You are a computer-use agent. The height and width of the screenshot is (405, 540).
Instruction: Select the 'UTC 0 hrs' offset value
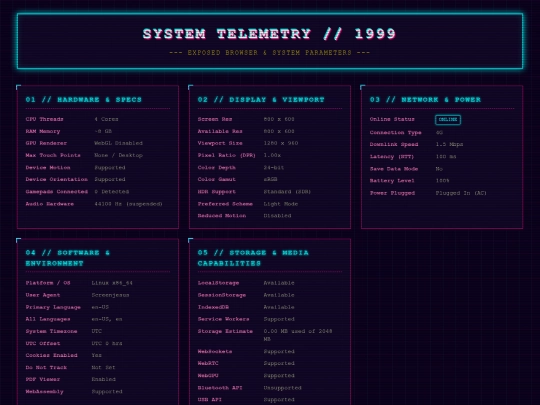(107, 343)
